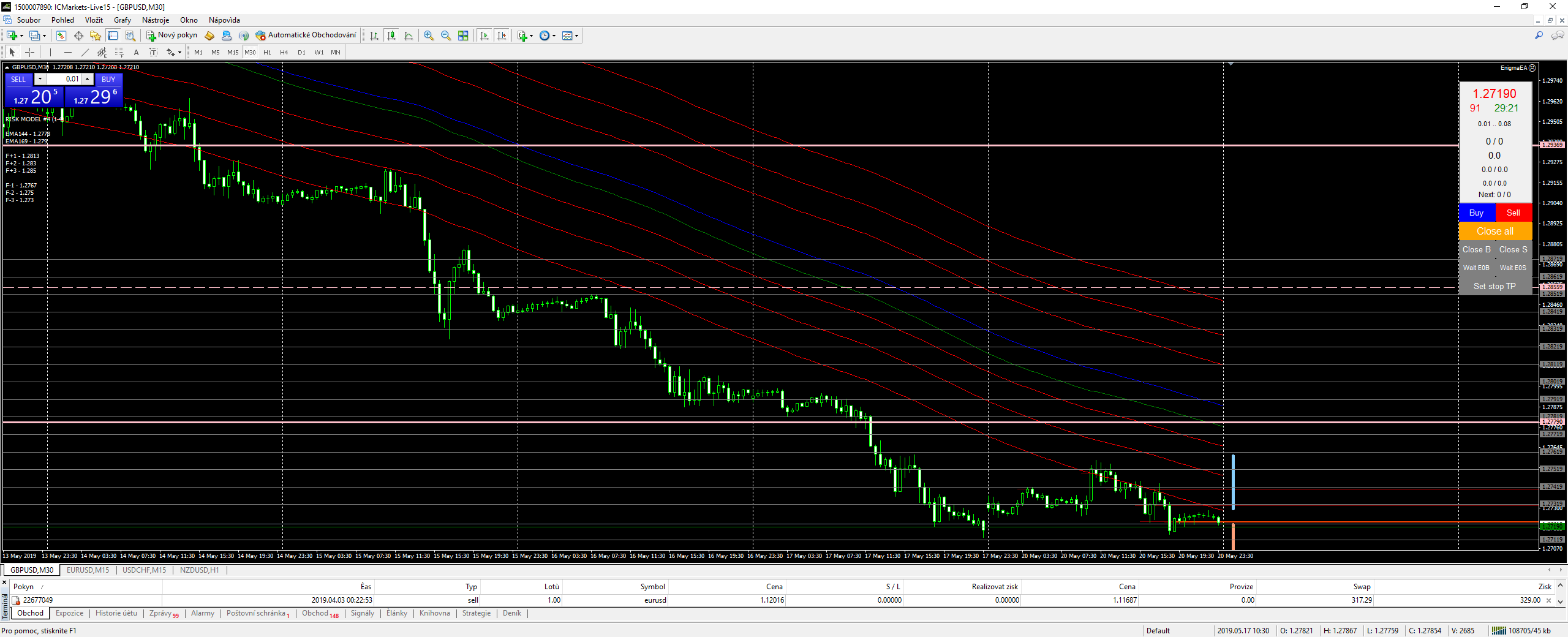Select the text label tool
The width and height of the screenshot is (1568, 637).
[x=154, y=53]
